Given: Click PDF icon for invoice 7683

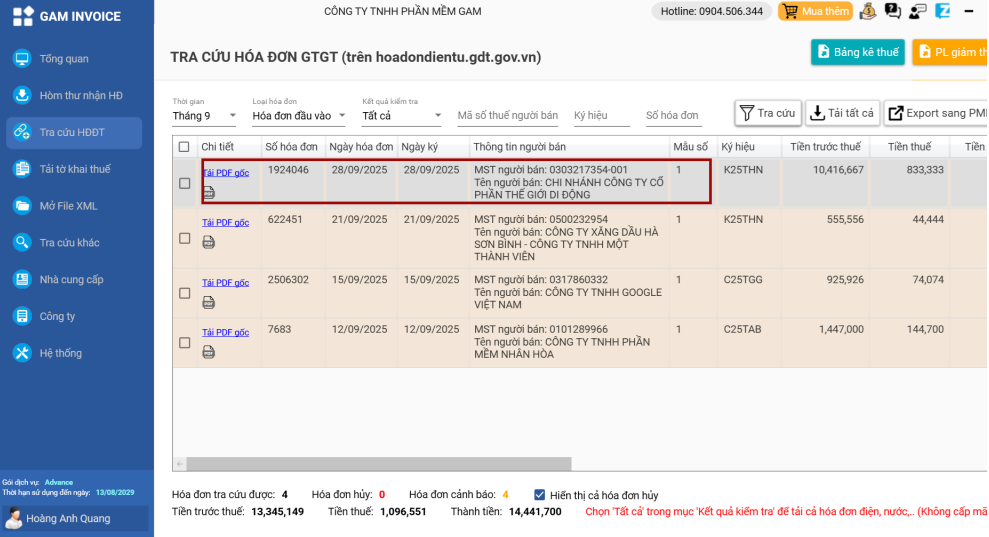Looking at the screenshot, I should [208, 352].
